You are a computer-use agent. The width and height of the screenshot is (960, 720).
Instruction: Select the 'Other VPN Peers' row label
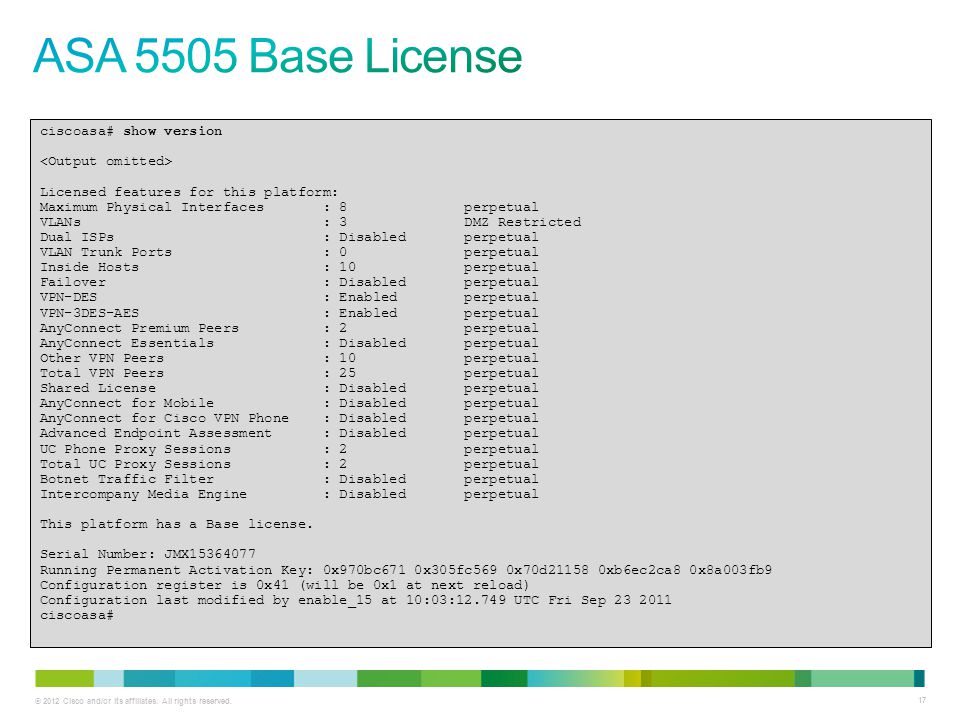click(x=102, y=358)
